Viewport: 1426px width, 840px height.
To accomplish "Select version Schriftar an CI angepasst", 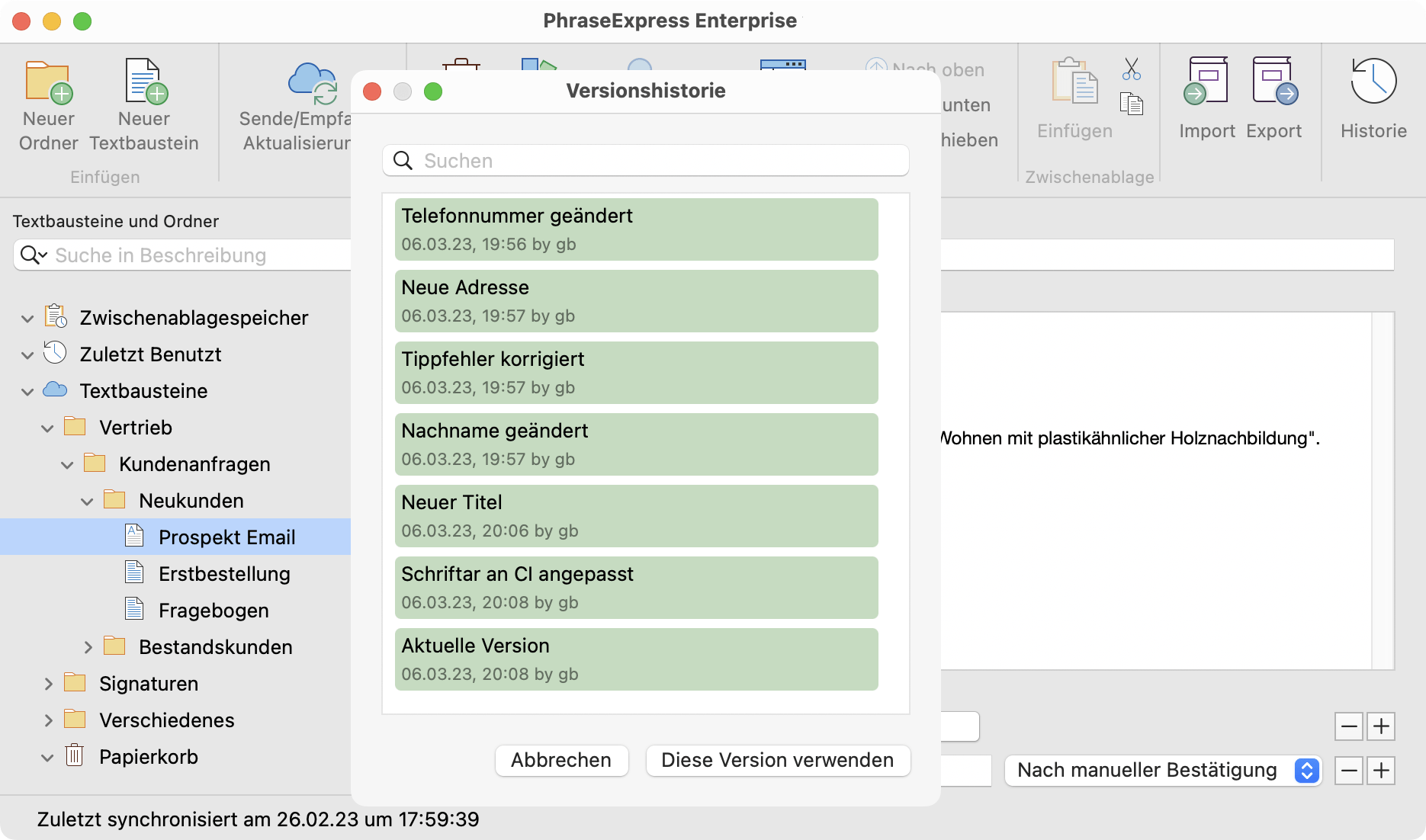I will point(637,588).
